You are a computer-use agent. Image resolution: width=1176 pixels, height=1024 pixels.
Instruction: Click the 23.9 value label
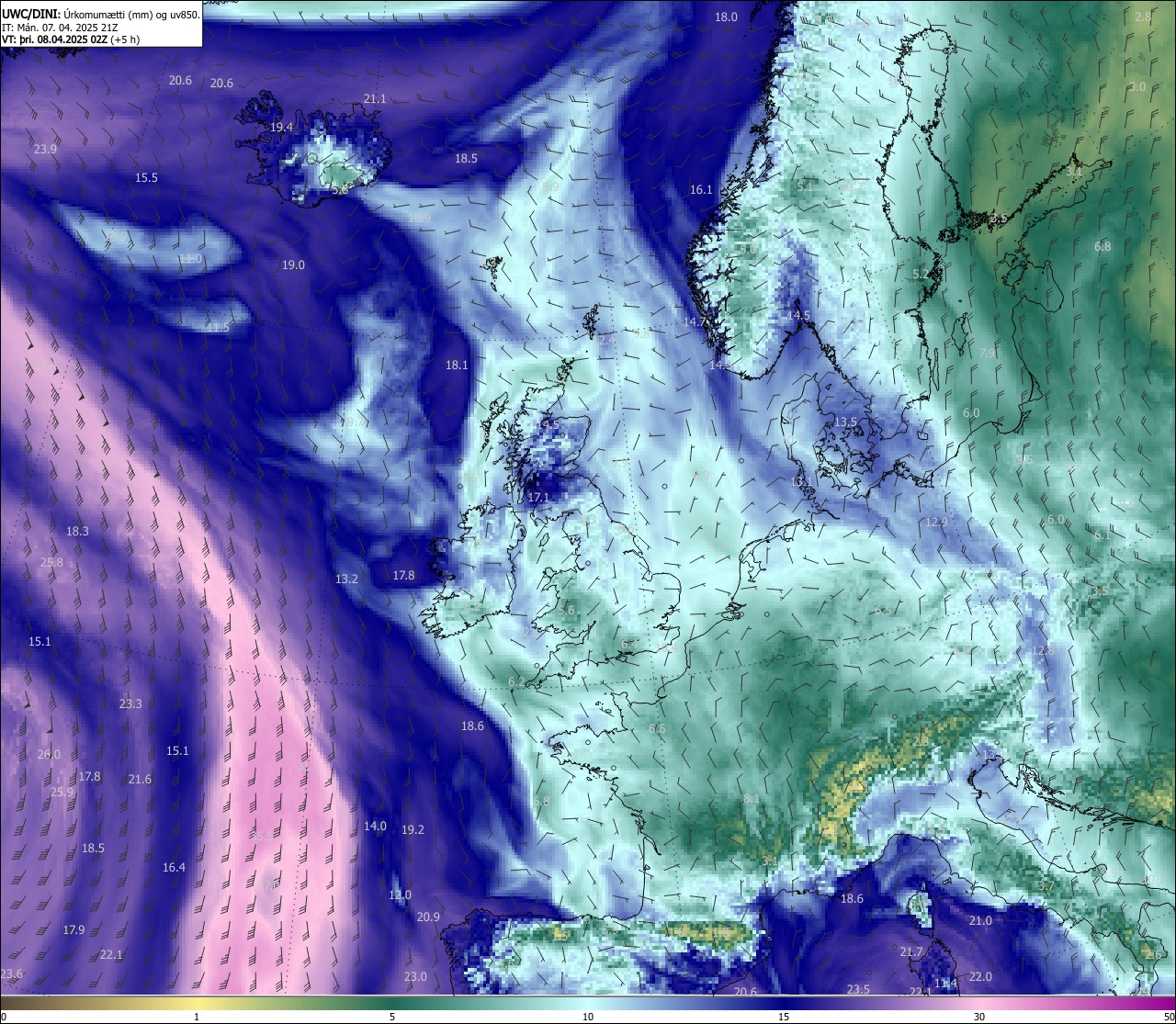point(45,149)
